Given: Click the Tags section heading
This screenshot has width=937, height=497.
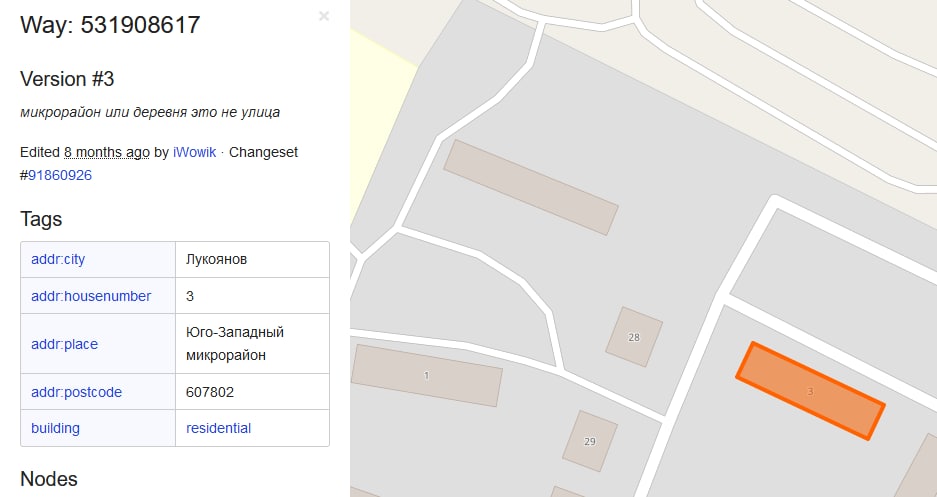Looking at the screenshot, I should pos(41,219).
